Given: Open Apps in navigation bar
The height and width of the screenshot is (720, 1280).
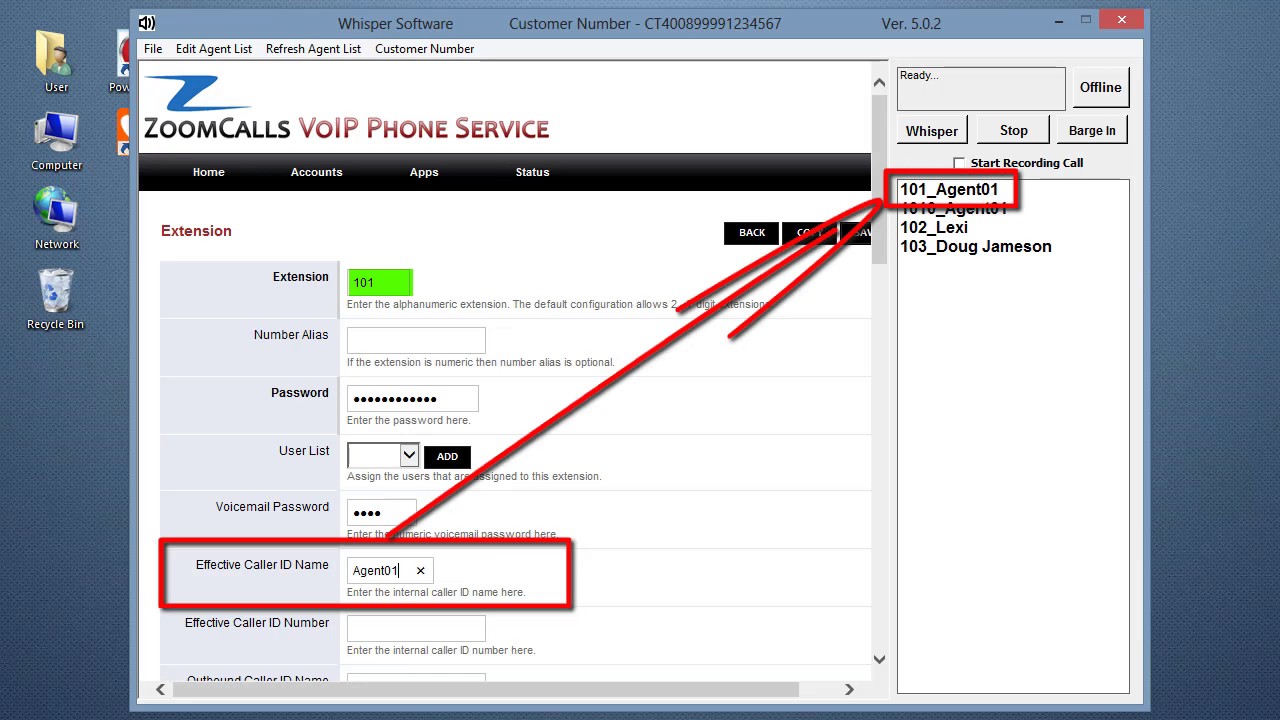Looking at the screenshot, I should (x=424, y=172).
